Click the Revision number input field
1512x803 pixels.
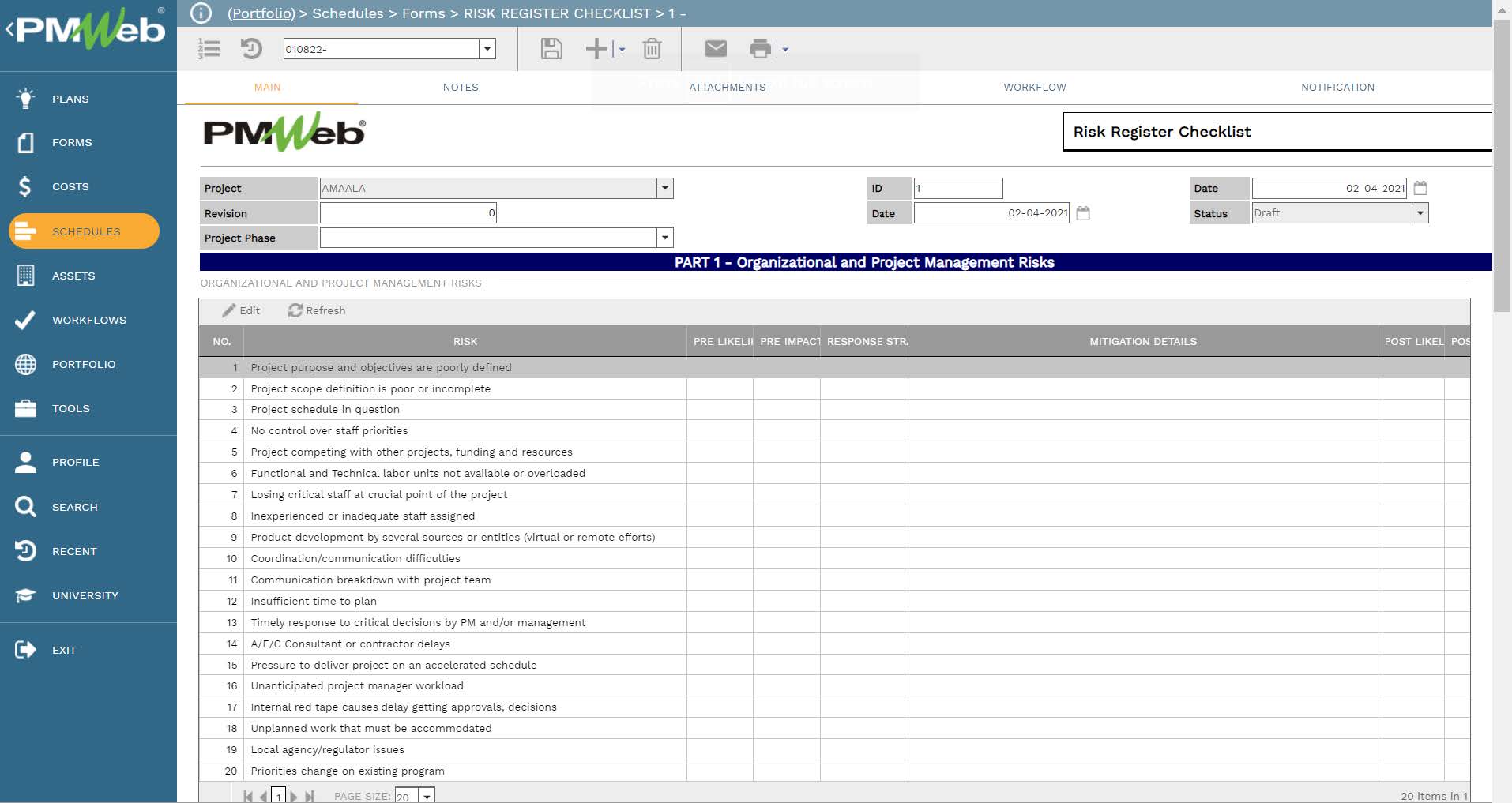pyautogui.click(x=408, y=213)
